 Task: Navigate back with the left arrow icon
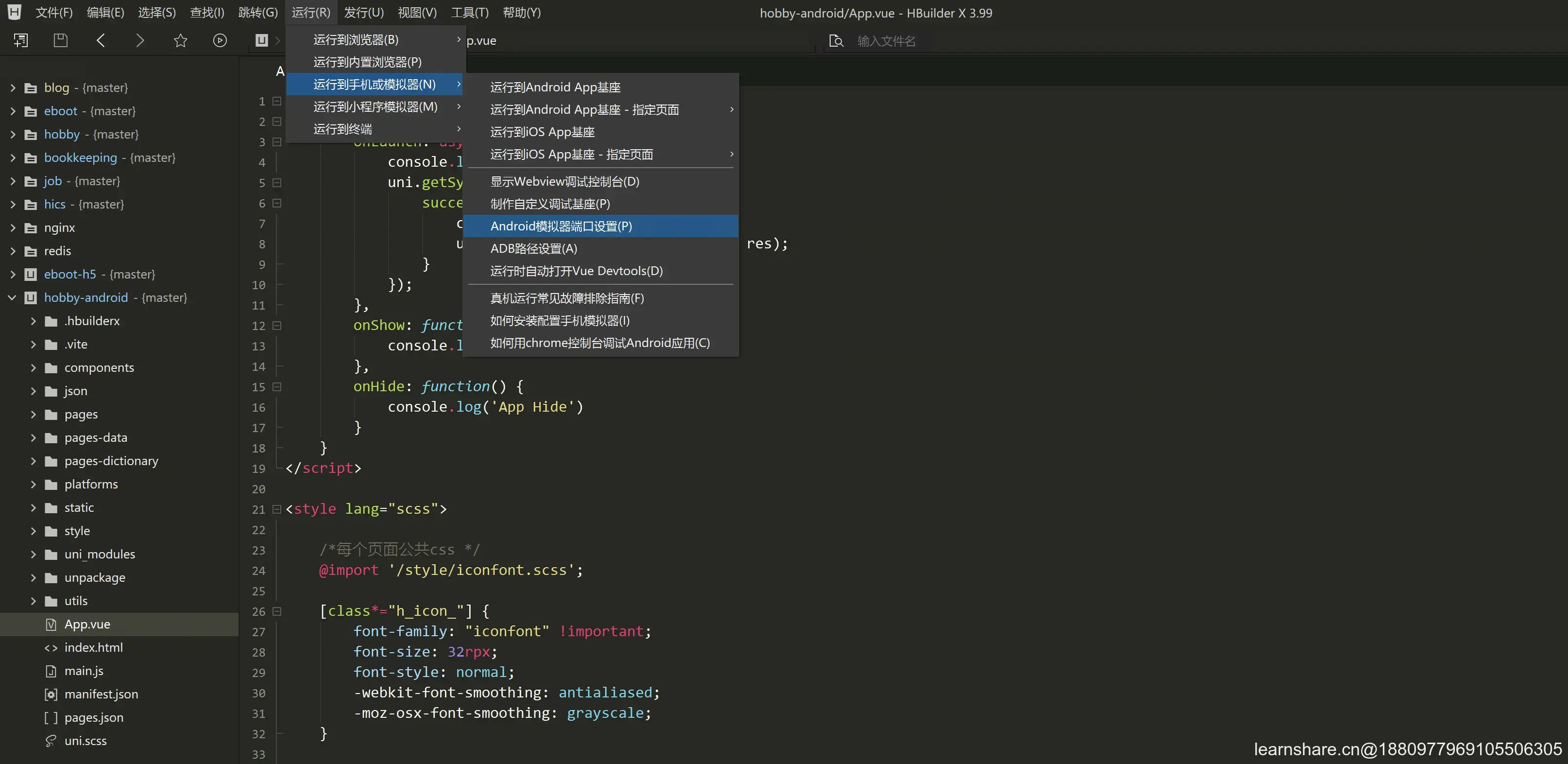pyautogui.click(x=101, y=41)
